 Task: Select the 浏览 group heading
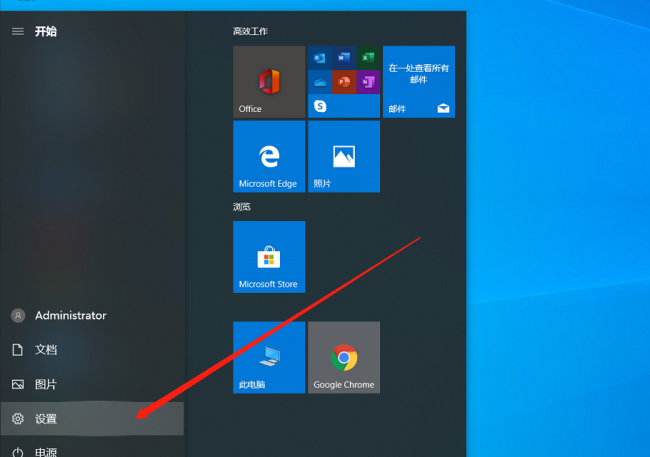[242, 207]
